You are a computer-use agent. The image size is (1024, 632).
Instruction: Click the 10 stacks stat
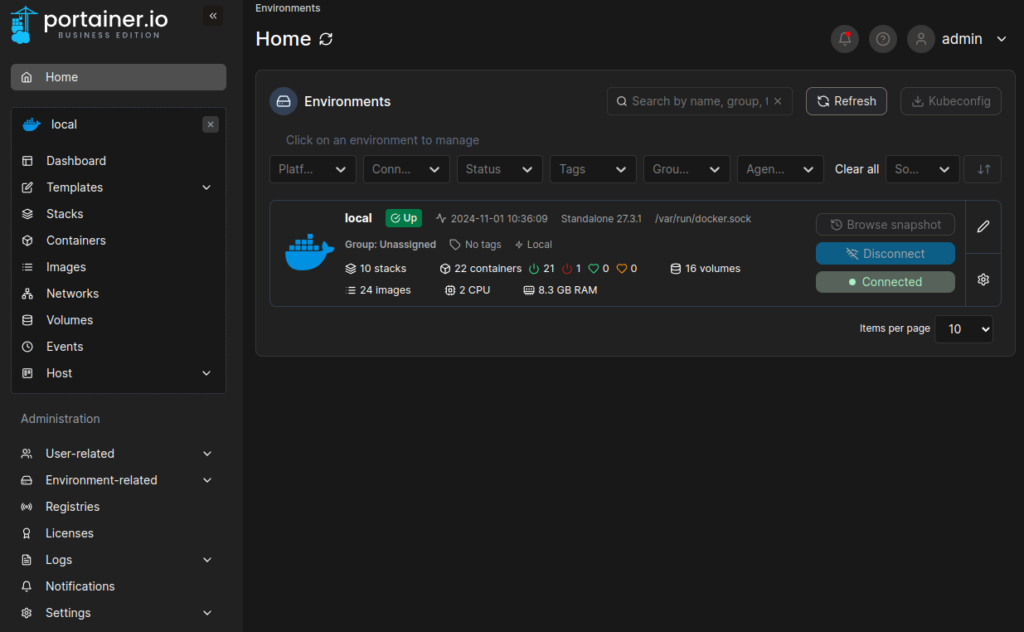click(x=376, y=268)
